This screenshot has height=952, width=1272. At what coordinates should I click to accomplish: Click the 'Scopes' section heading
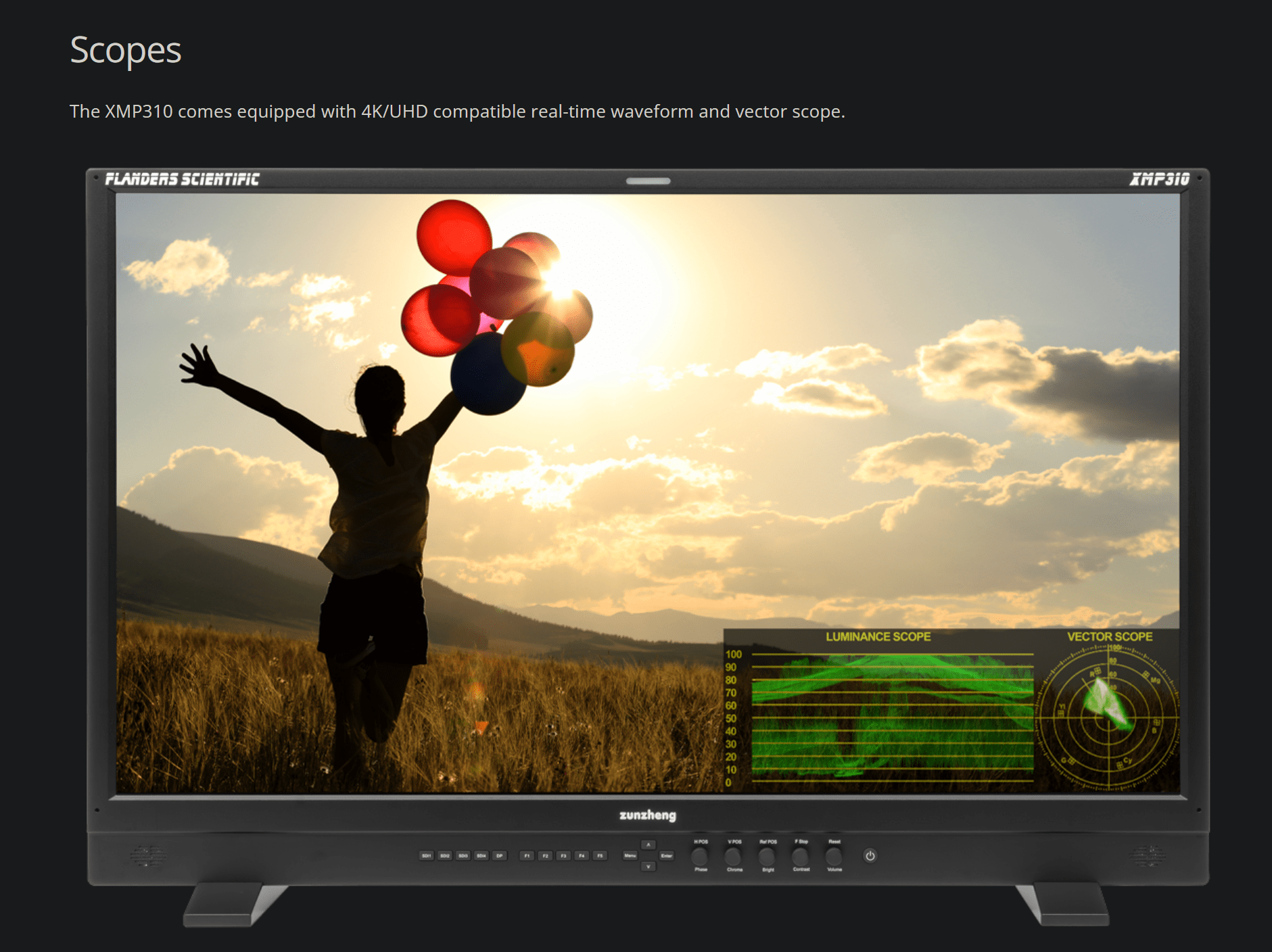coord(126,50)
